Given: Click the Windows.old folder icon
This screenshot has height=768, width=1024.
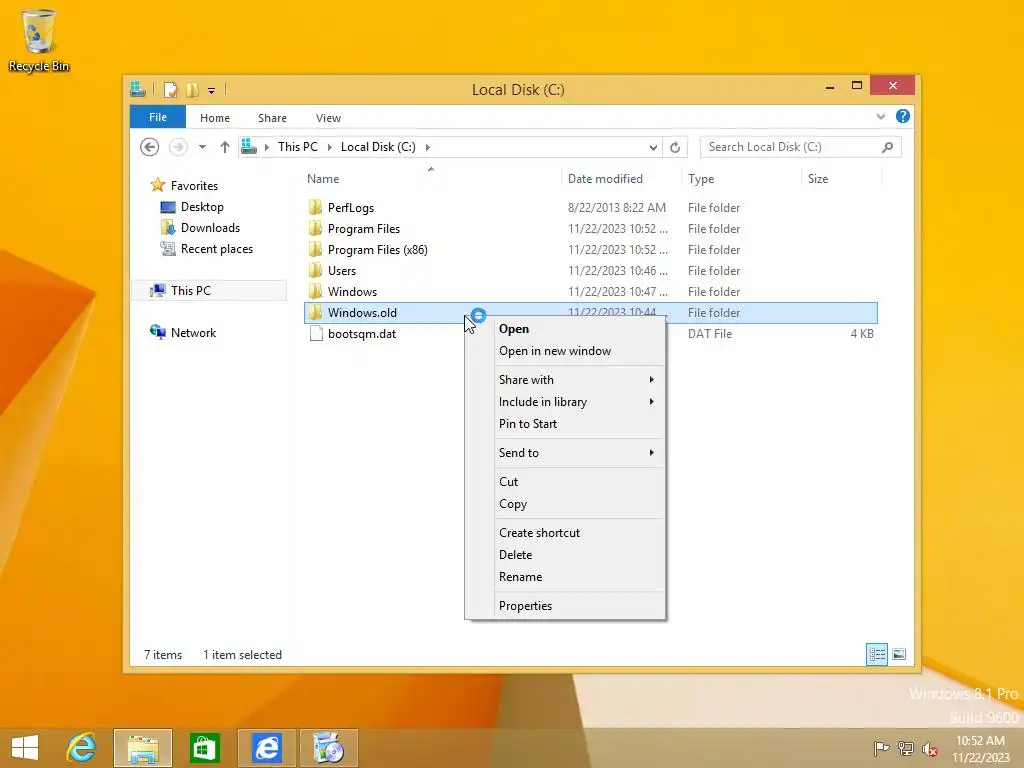Looking at the screenshot, I should coord(315,312).
